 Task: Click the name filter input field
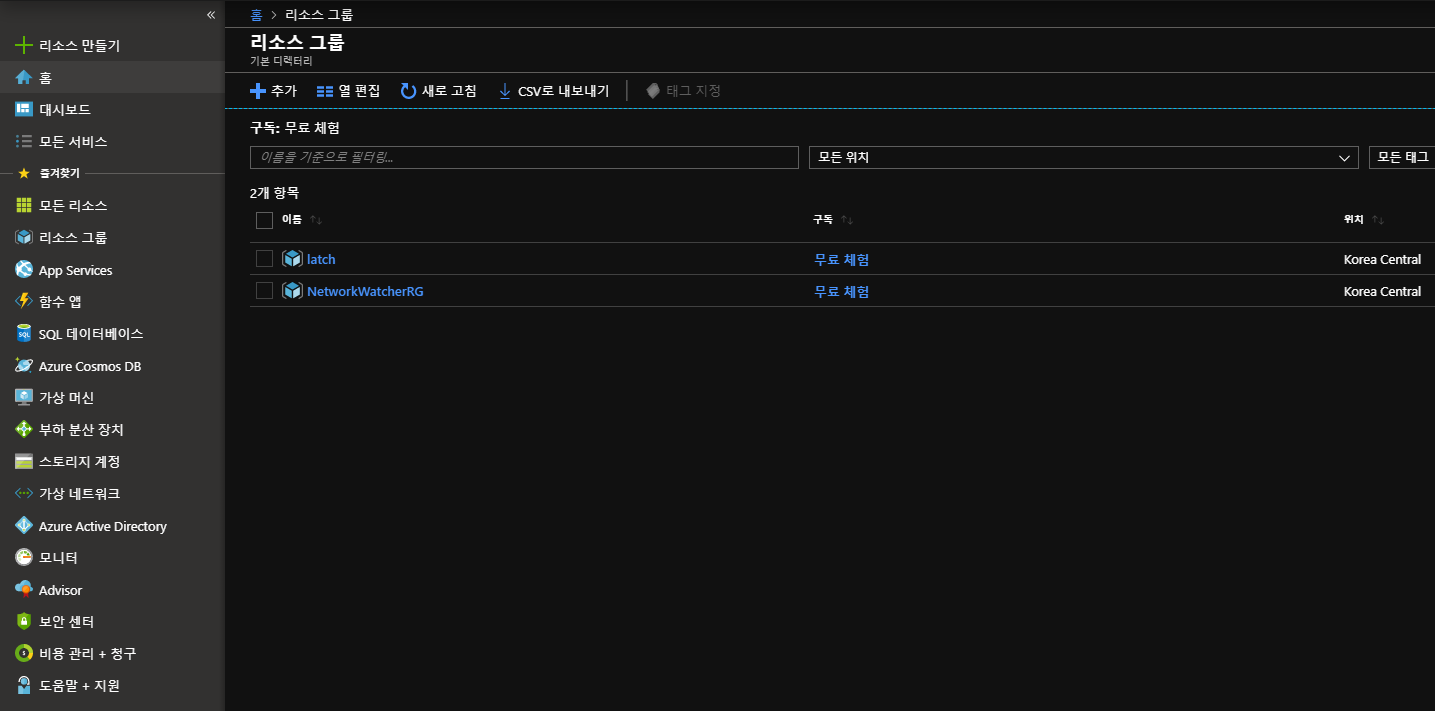524,157
